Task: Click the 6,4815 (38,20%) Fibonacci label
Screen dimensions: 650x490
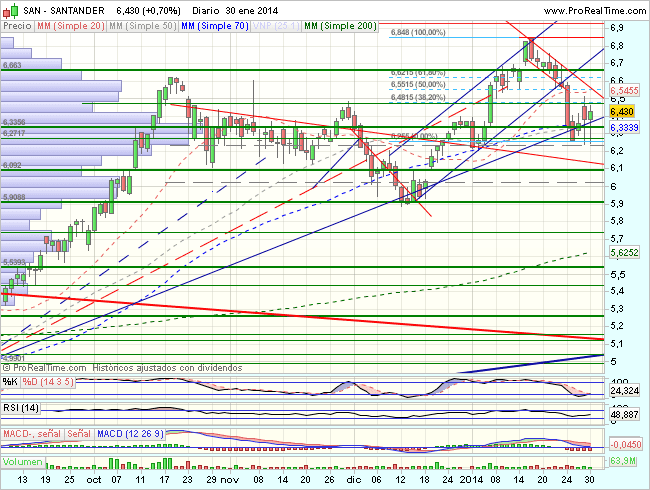Action: pyautogui.click(x=418, y=97)
